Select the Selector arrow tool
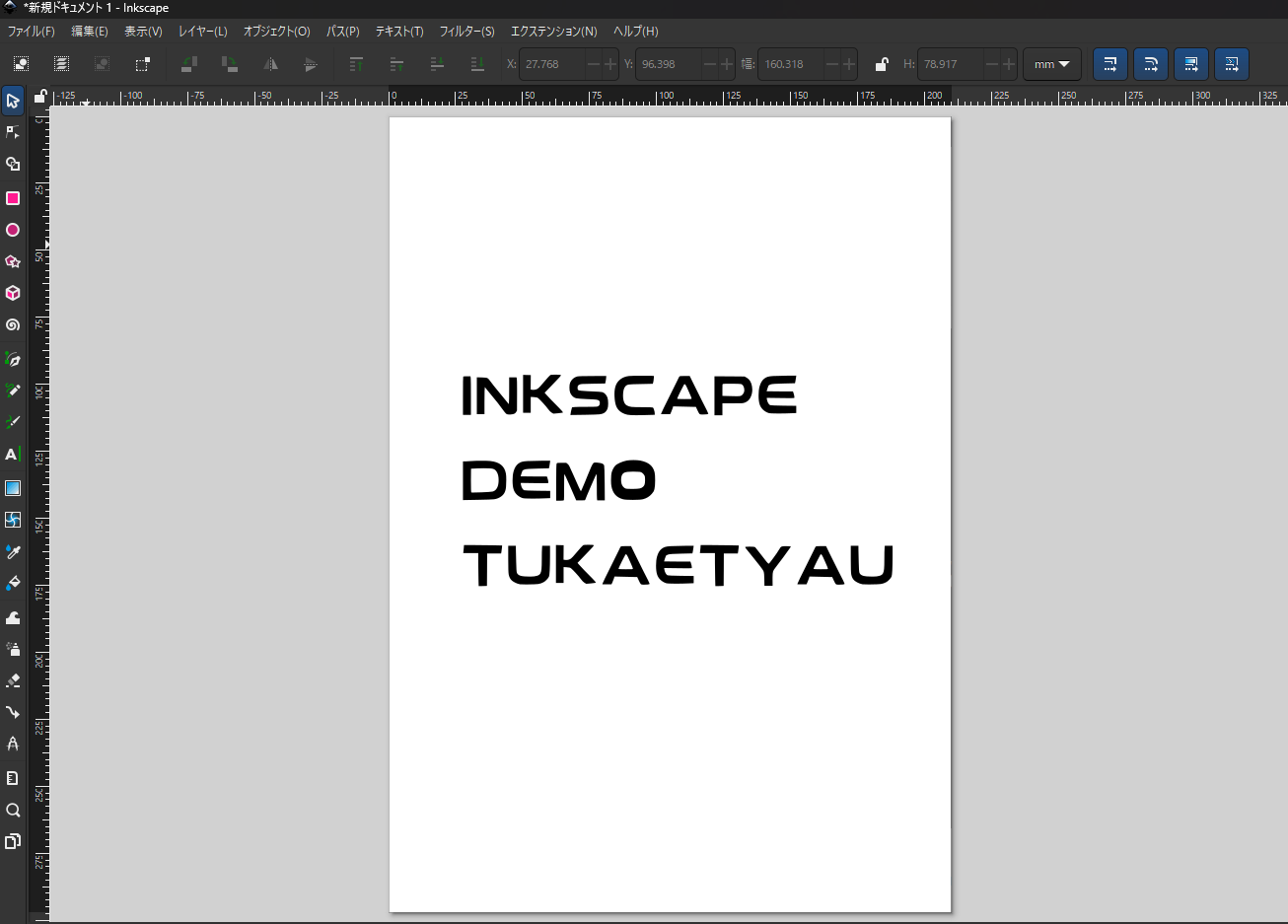This screenshot has width=1288, height=924. (x=13, y=101)
